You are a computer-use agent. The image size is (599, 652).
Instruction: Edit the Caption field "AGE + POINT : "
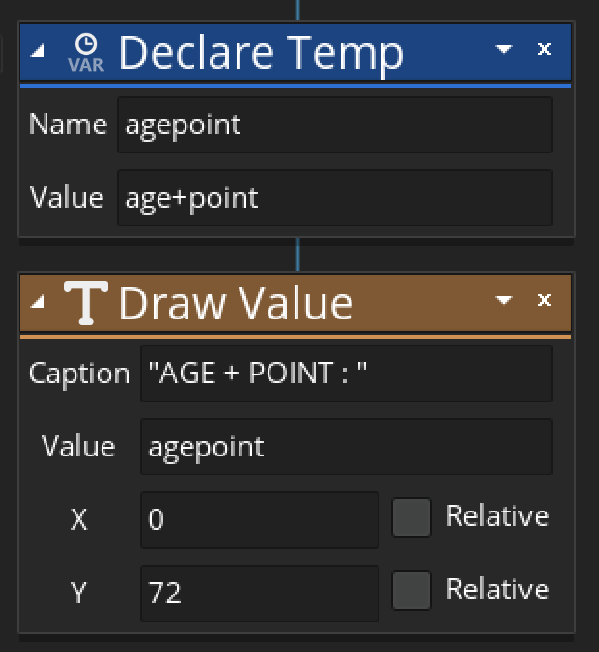(x=347, y=373)
